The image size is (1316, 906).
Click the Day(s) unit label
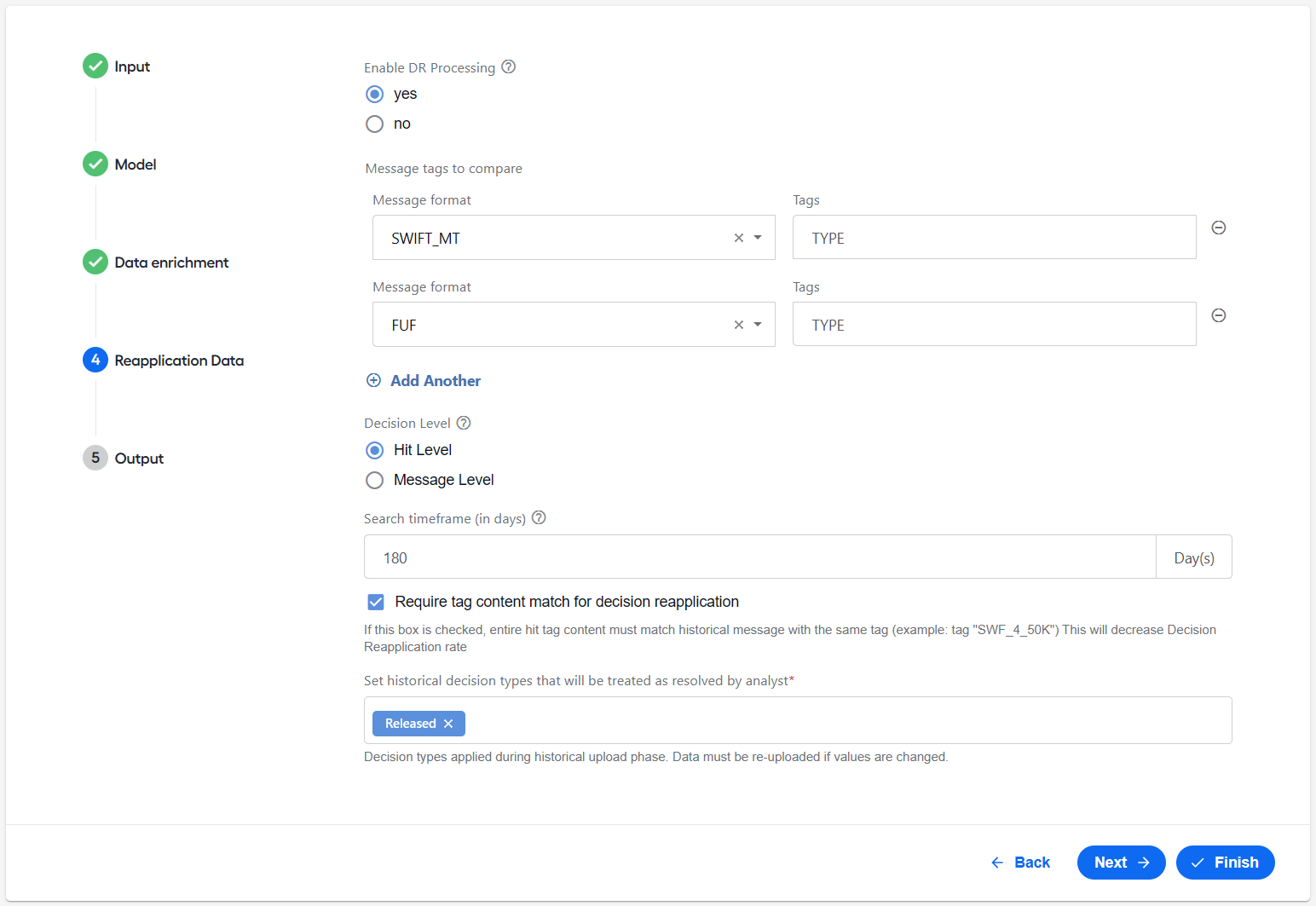(x=1194, y=557)
